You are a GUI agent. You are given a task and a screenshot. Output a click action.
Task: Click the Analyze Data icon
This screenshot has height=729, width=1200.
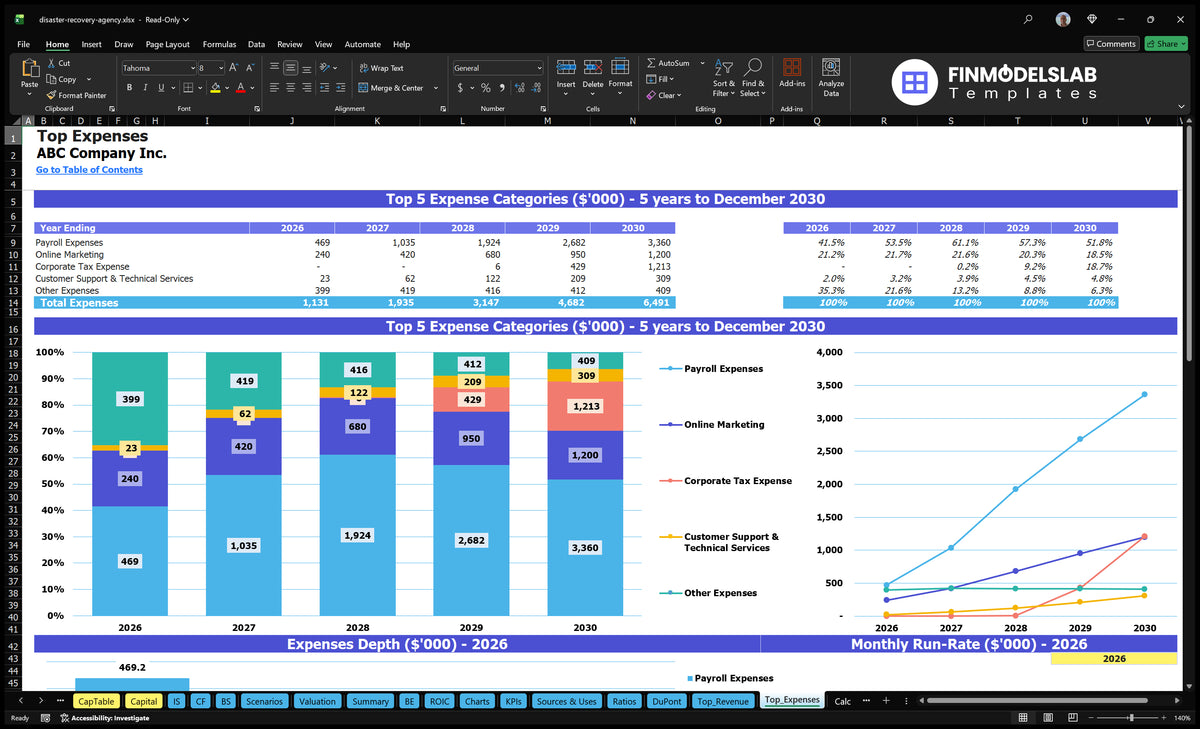pyautogui.click(x=831, y=67)
